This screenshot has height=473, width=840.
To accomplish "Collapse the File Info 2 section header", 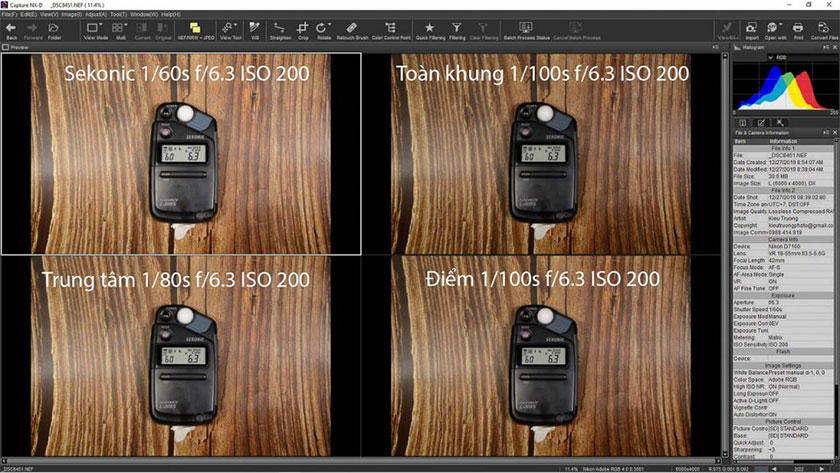I will (x=783, y=190).
